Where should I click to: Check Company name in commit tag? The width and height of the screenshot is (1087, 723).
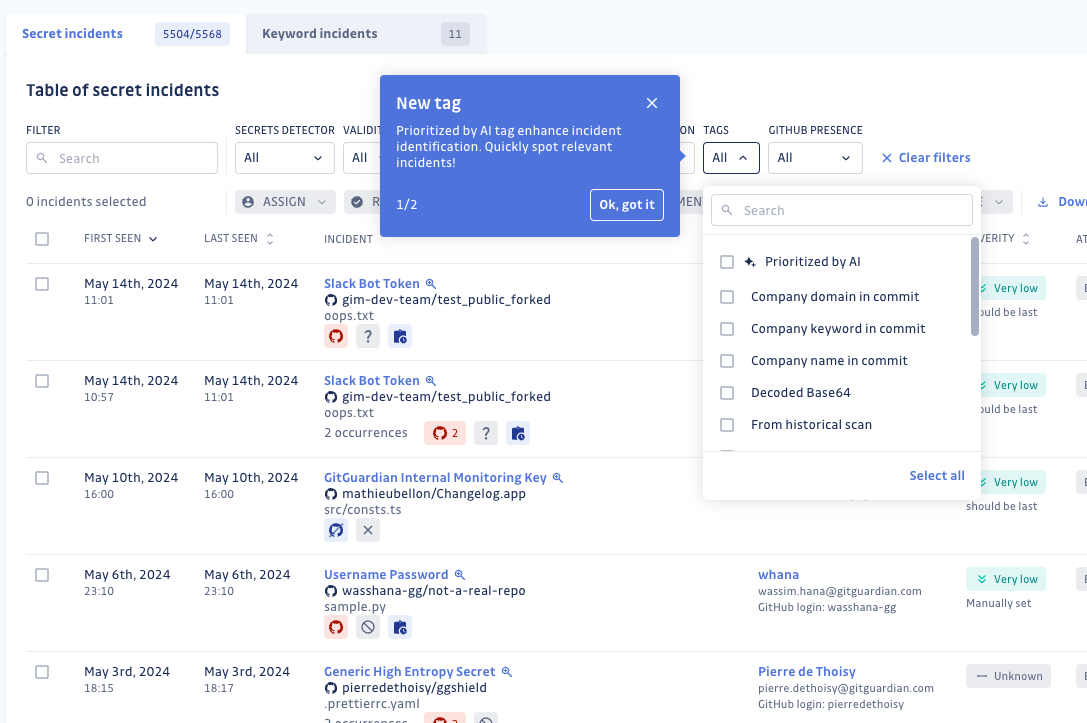click(x=727, y=360)
